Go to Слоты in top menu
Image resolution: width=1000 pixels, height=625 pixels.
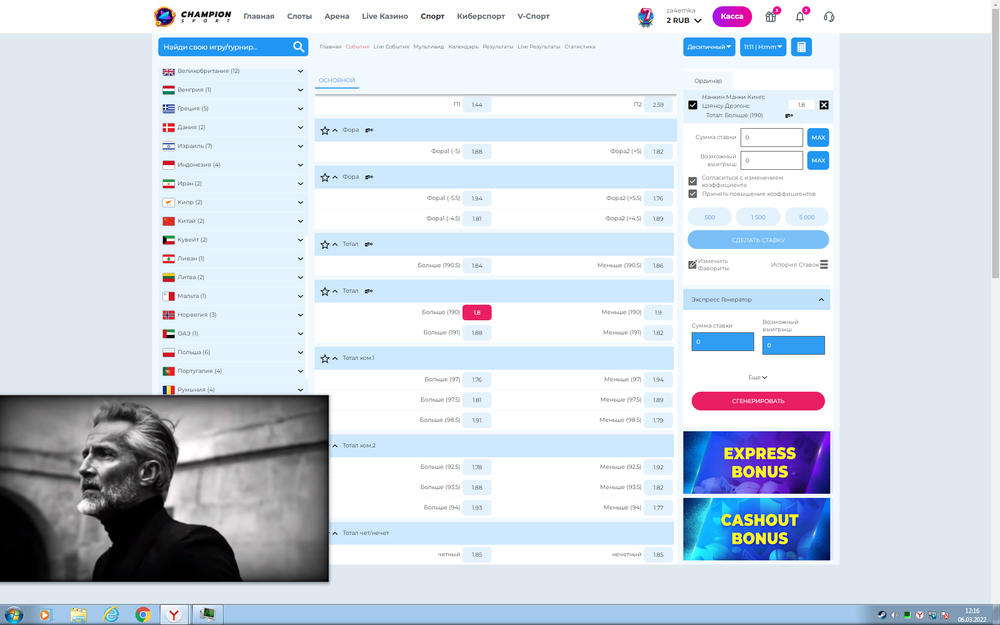coord(299,16)
